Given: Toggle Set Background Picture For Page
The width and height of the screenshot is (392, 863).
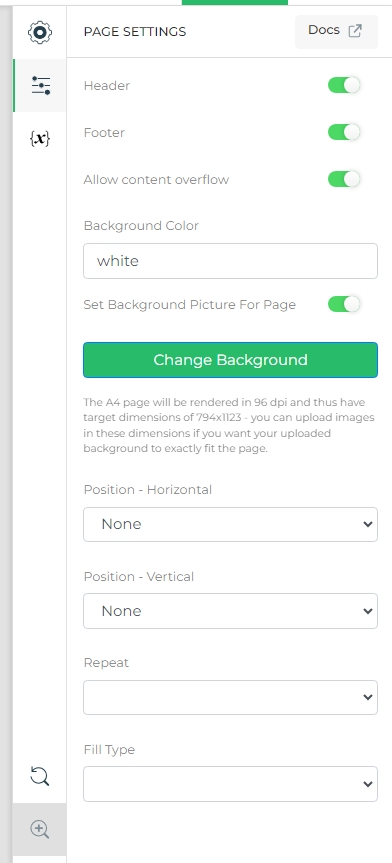Looking at the screenshot, I should coord(344,304).
